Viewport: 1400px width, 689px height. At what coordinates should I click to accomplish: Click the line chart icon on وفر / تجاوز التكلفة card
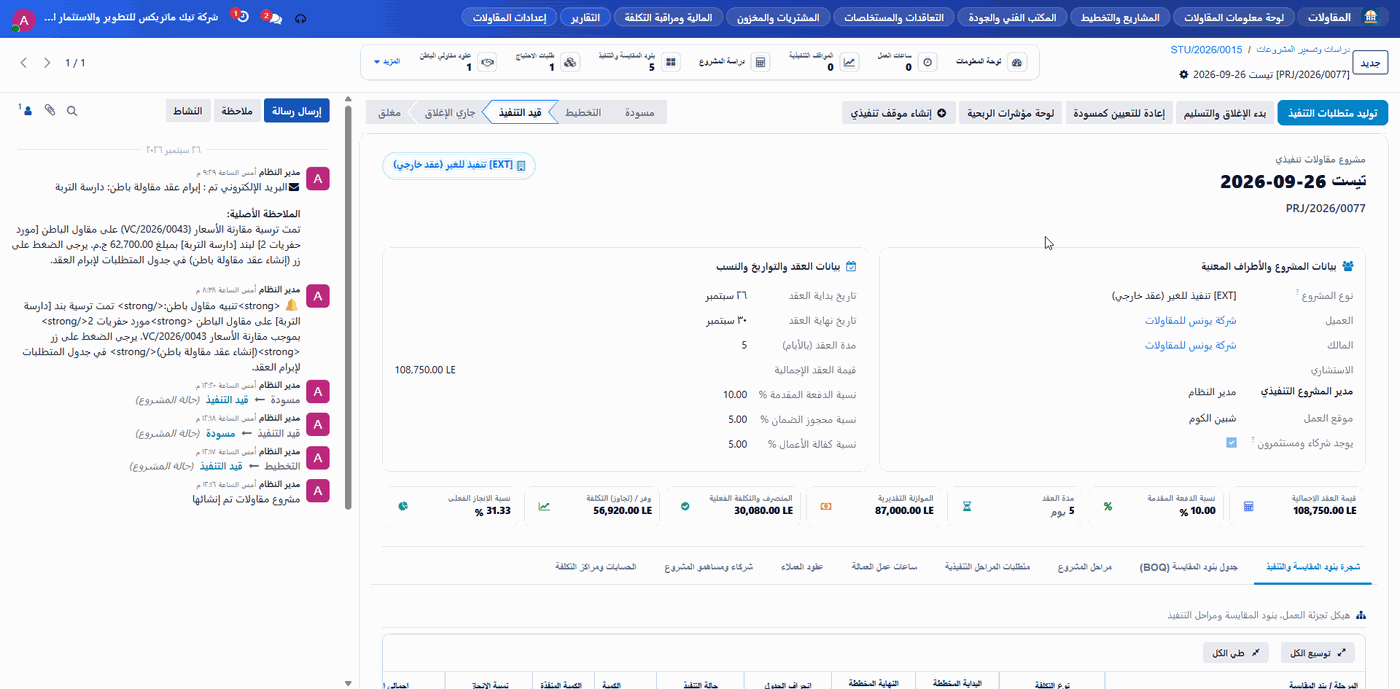[x=544, y=506]
